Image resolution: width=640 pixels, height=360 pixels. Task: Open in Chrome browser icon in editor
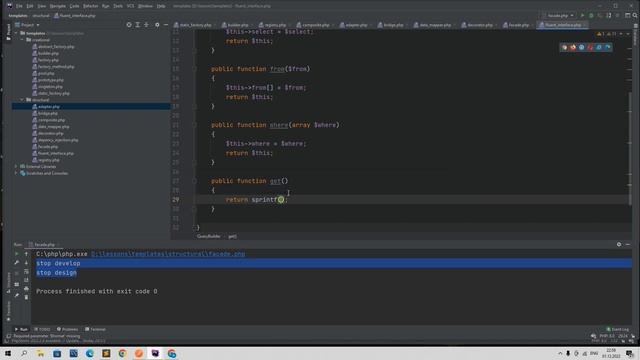click(564, 47)
